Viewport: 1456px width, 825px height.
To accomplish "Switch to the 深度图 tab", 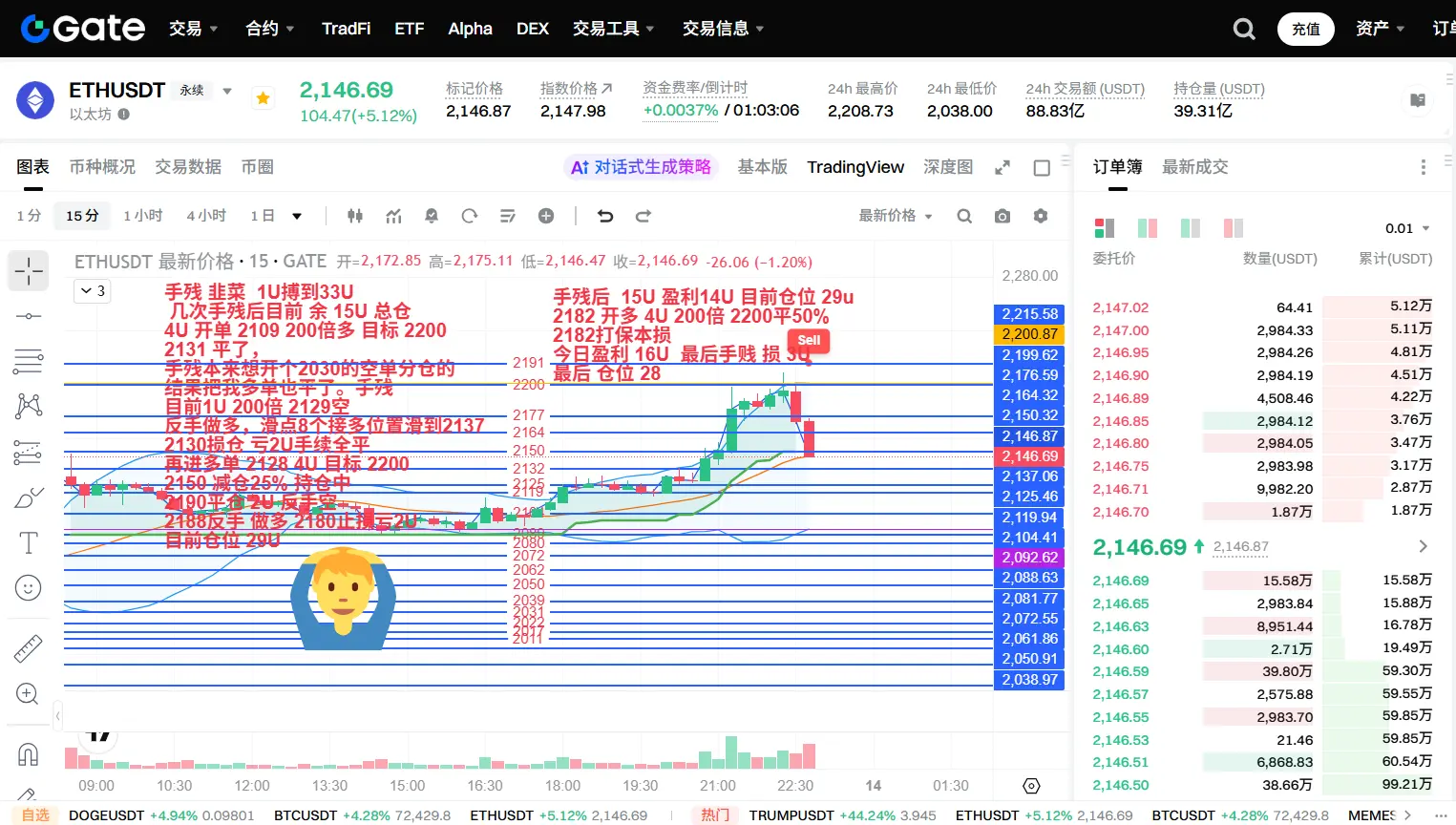I will tap(948, 167).
